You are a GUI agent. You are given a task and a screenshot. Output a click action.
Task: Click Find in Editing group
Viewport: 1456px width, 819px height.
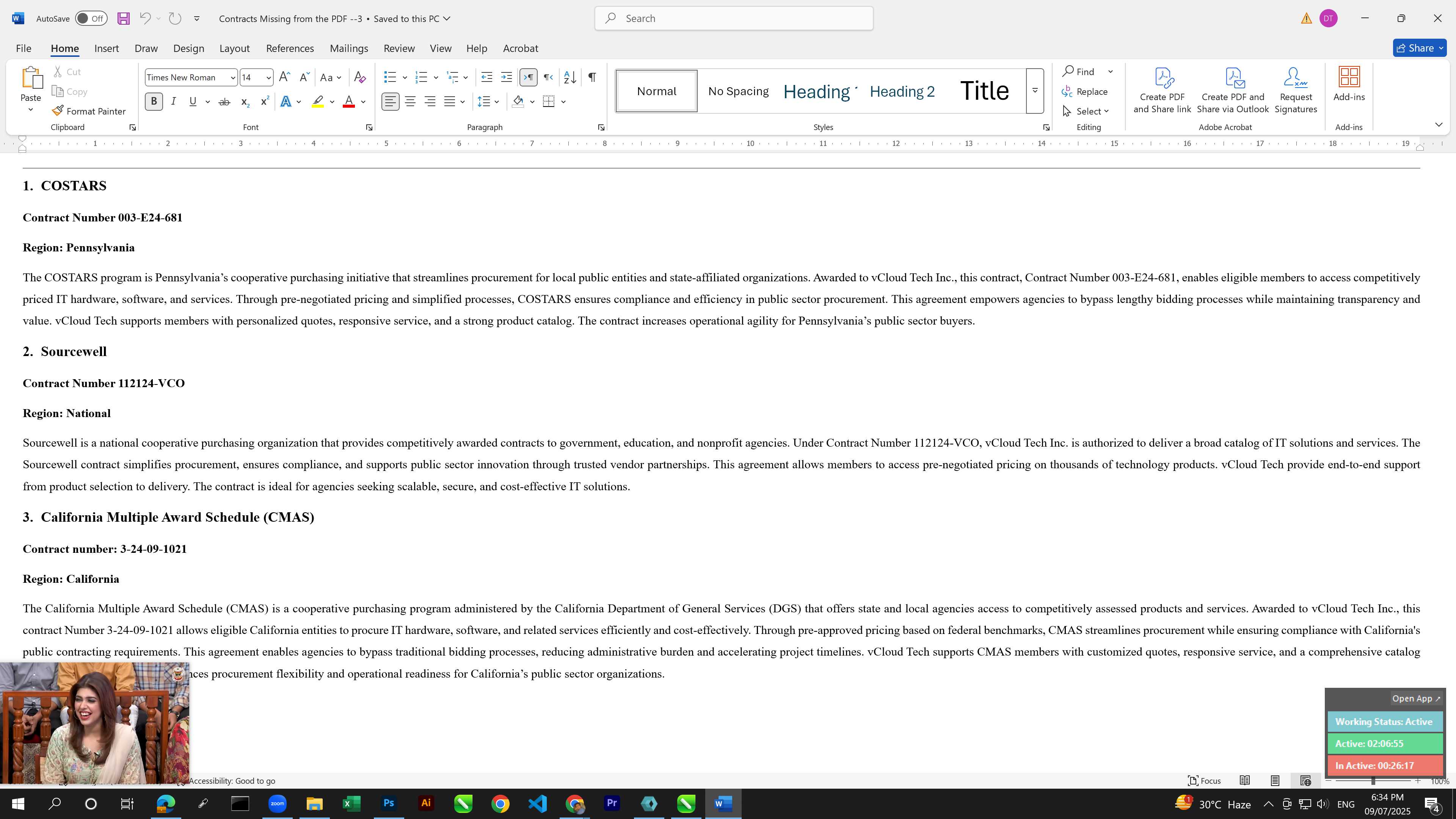(x=1078, y=71)
